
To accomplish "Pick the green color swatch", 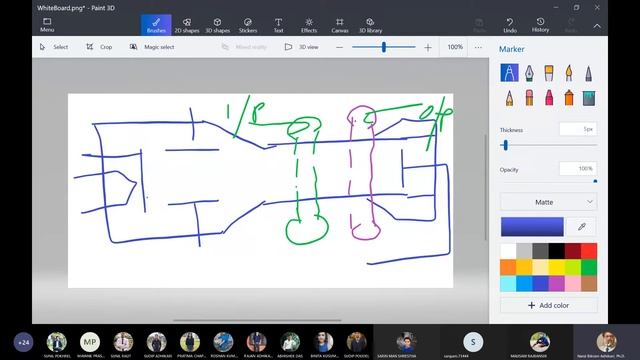I will [589, 267].
